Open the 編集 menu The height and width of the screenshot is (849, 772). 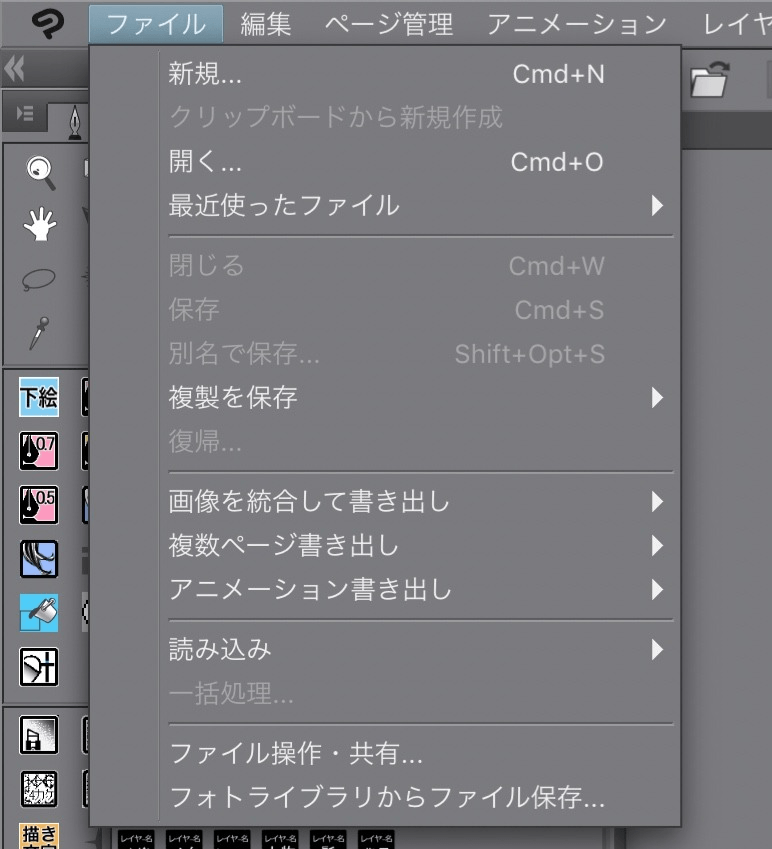[265, 23]
